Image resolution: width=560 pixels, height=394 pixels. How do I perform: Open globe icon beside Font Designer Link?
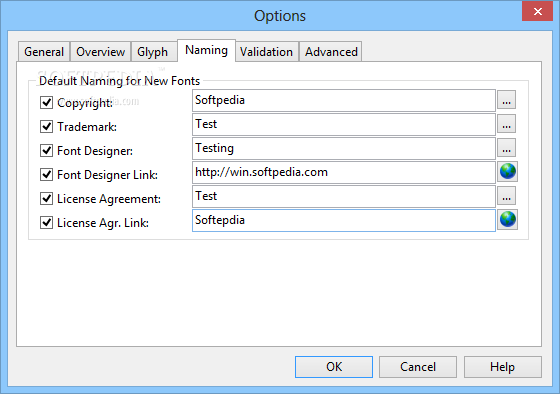(508, 172)
